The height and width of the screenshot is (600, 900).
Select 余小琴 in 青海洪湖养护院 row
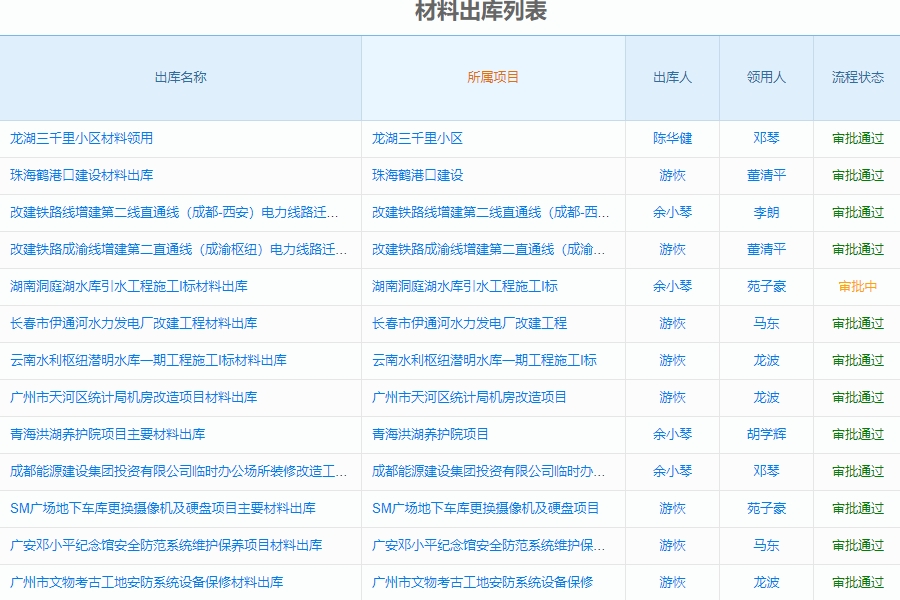click(x=672, y=434)
